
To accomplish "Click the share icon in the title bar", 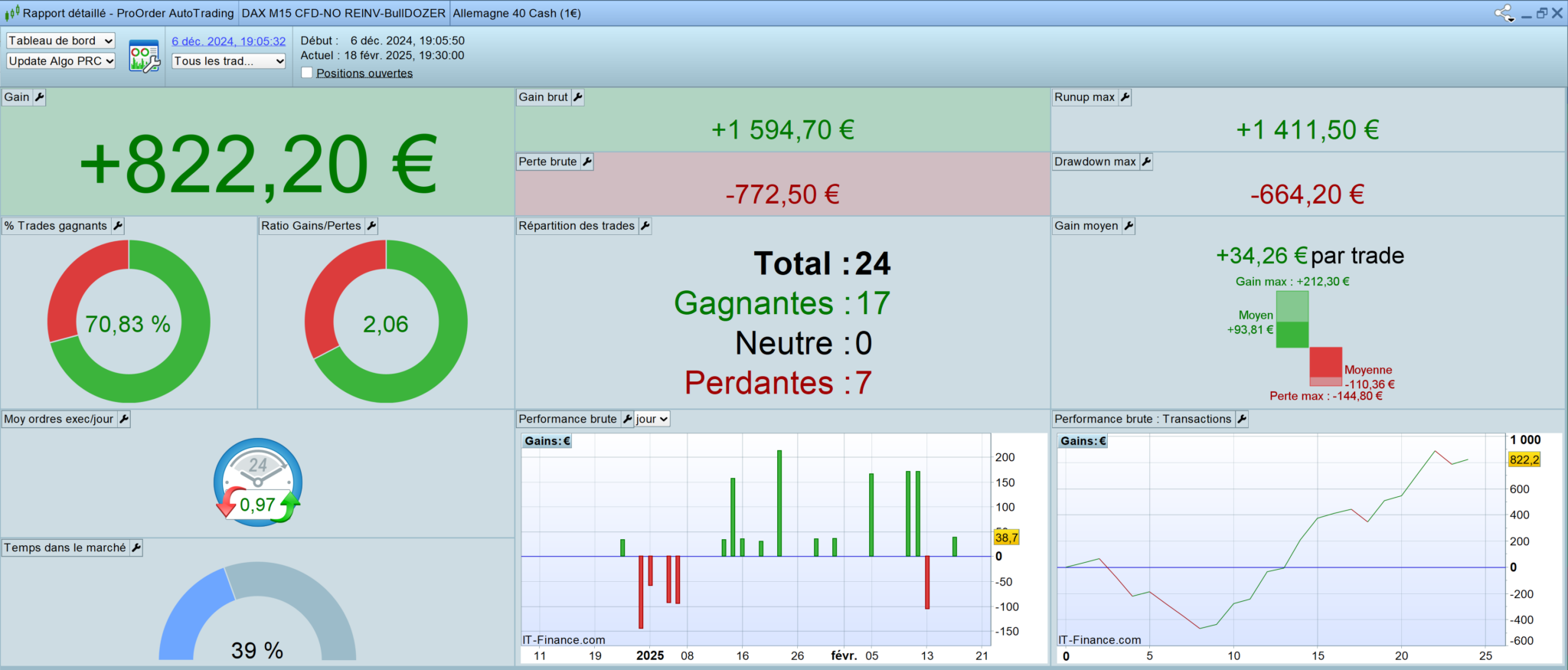I will coord(1504,13).
